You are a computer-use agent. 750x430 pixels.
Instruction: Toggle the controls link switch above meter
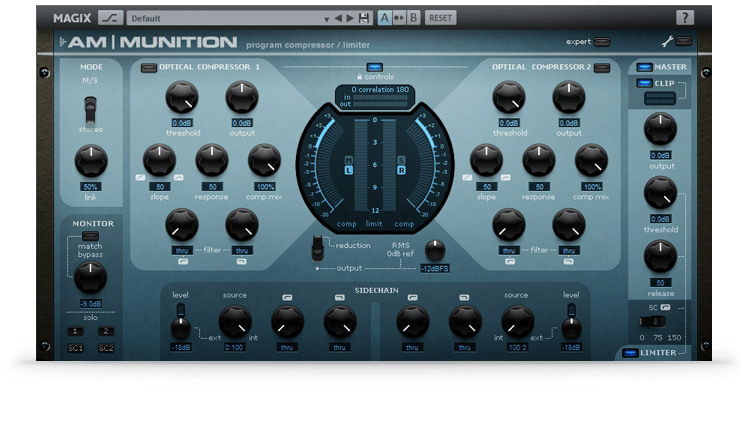[x=375, y=66]
